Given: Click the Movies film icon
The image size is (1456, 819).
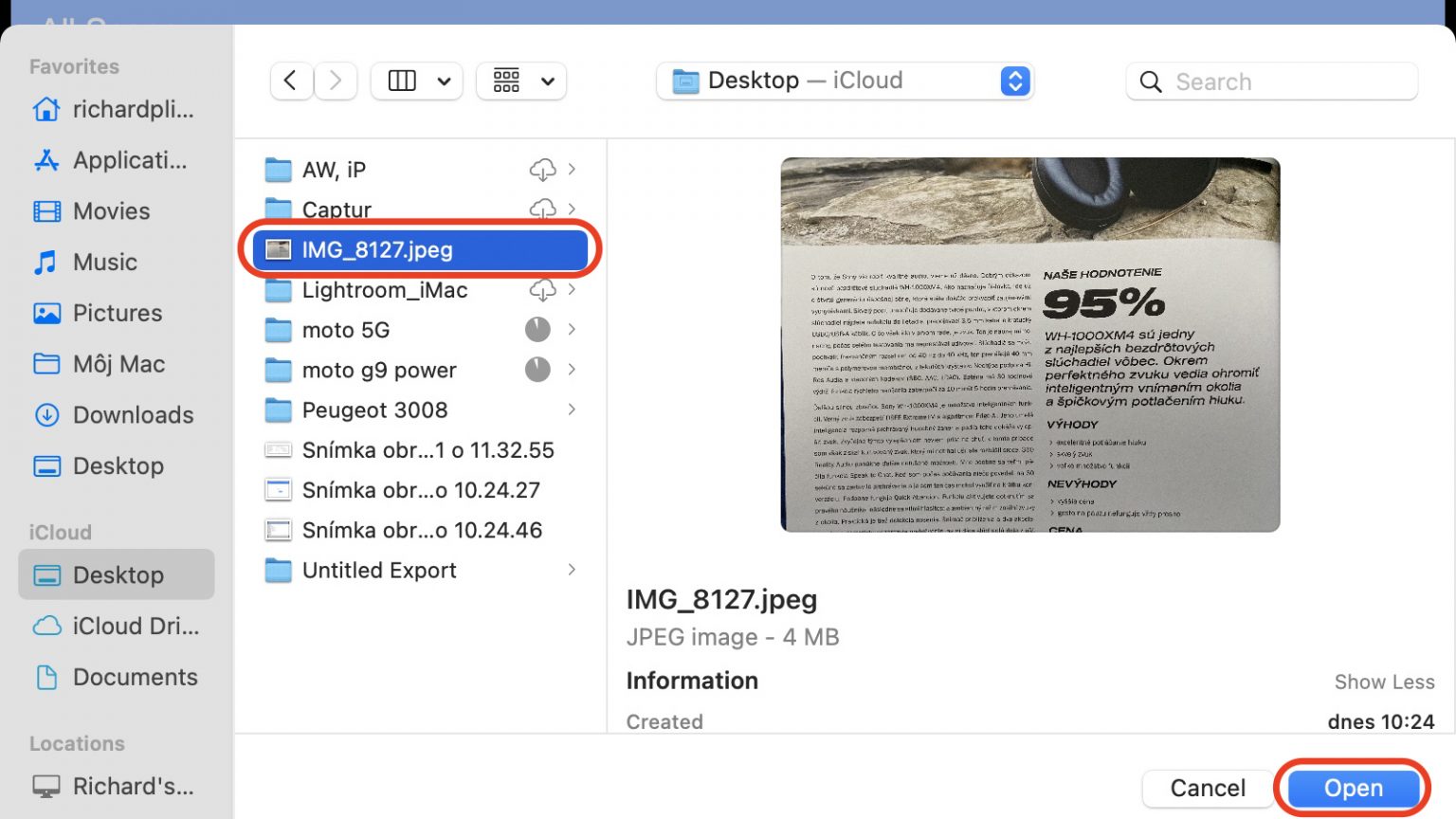Looking at the screenshot, I should click(46, 211).
